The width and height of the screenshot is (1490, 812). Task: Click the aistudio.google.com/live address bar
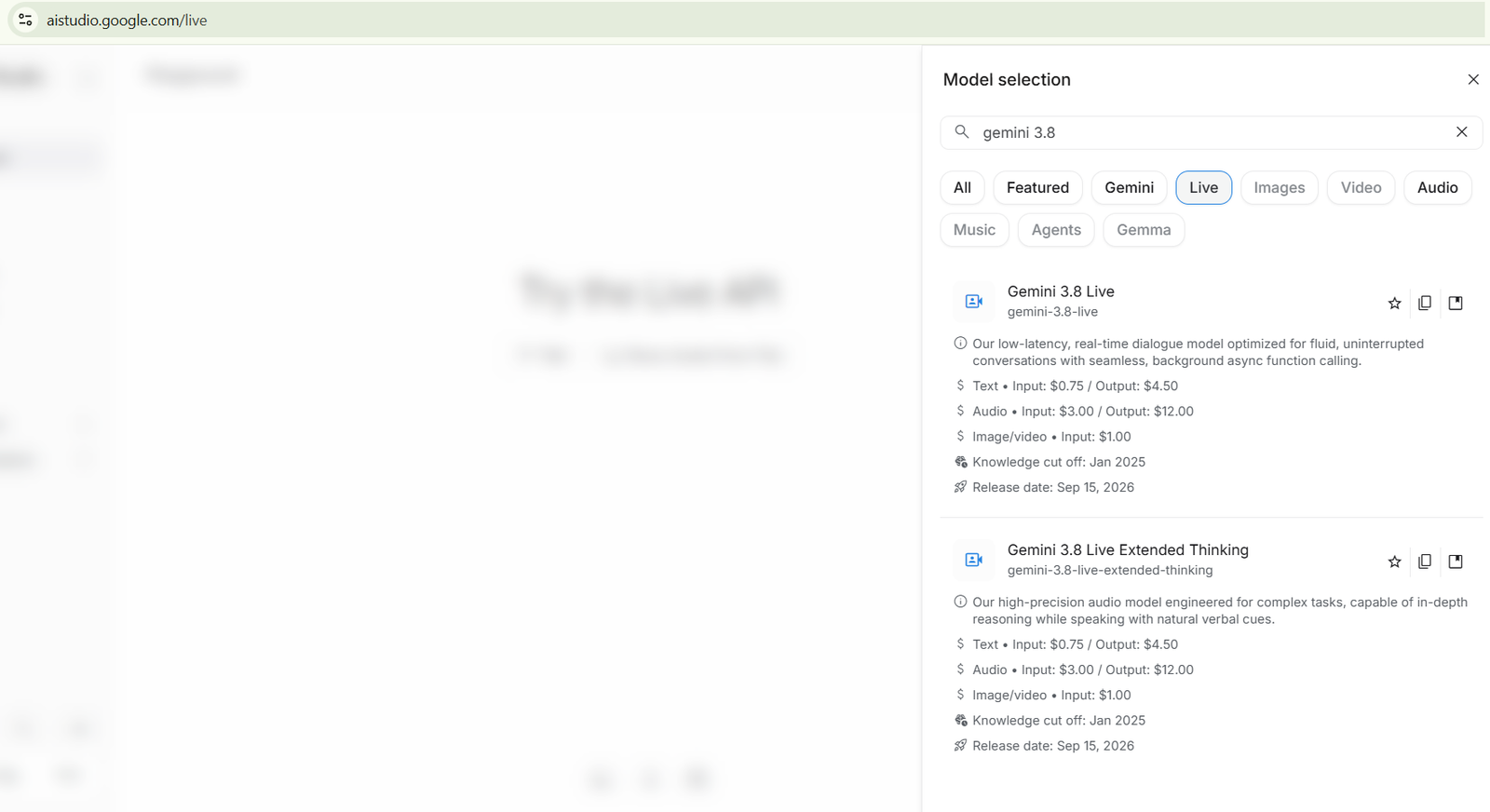point(745,20)
